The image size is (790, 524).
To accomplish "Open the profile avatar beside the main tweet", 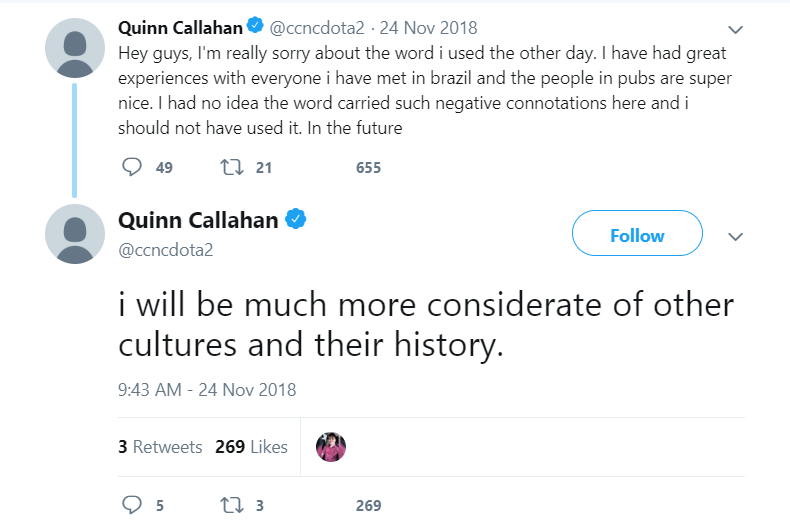I will coord(75,234).
